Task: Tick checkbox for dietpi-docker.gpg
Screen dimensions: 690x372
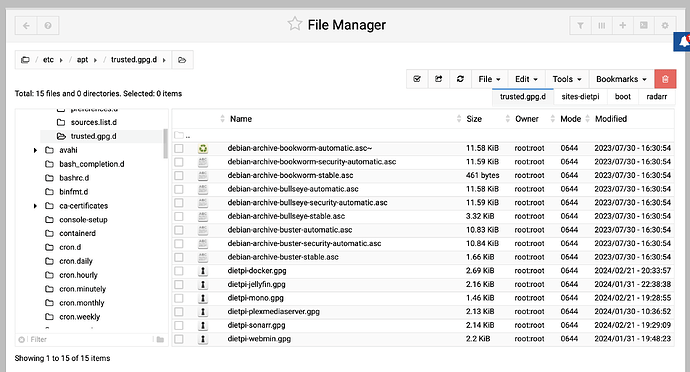Action: [179, 271]
